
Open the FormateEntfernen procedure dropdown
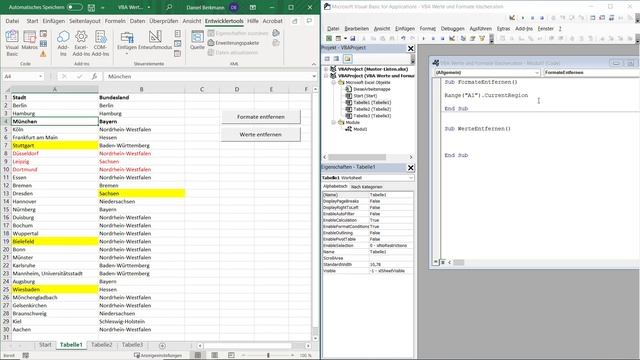tap(591, 72)
